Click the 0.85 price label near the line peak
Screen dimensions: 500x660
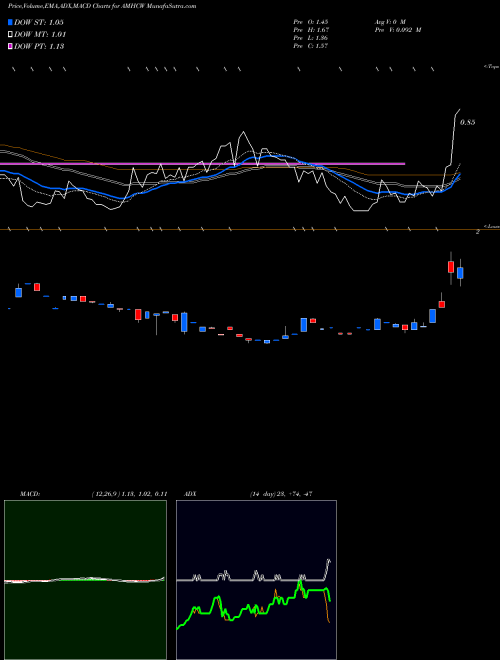(x=468, y=122)
